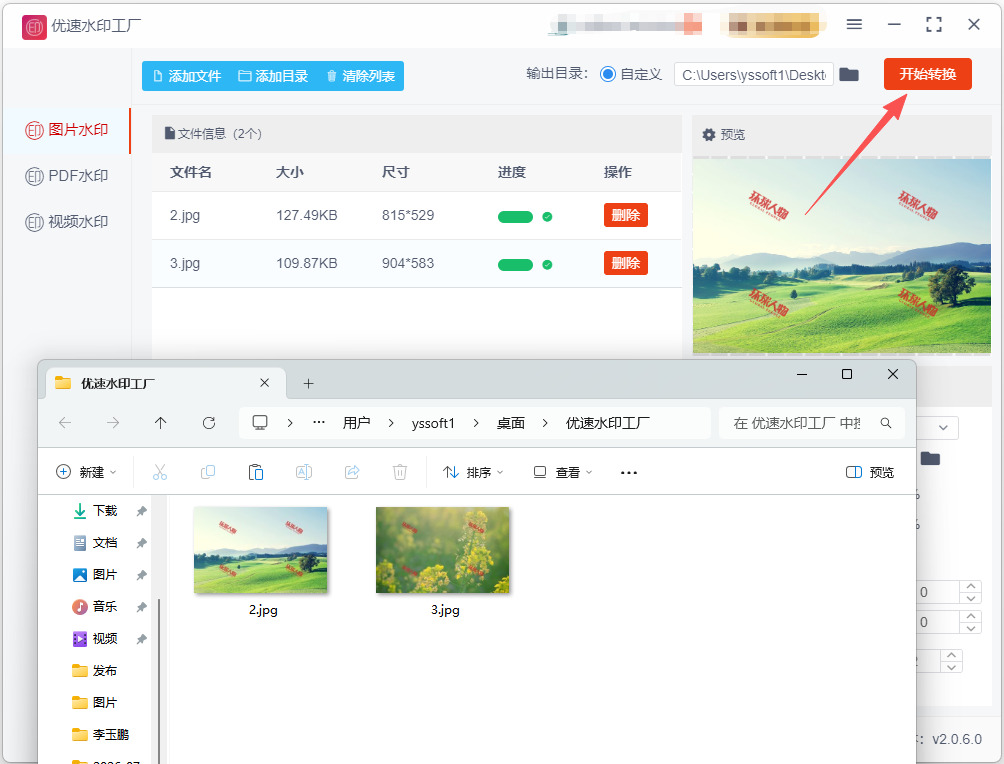Click the 开始转换 button
Viewport: 1004px width, 764px height.
click(928, 74)
